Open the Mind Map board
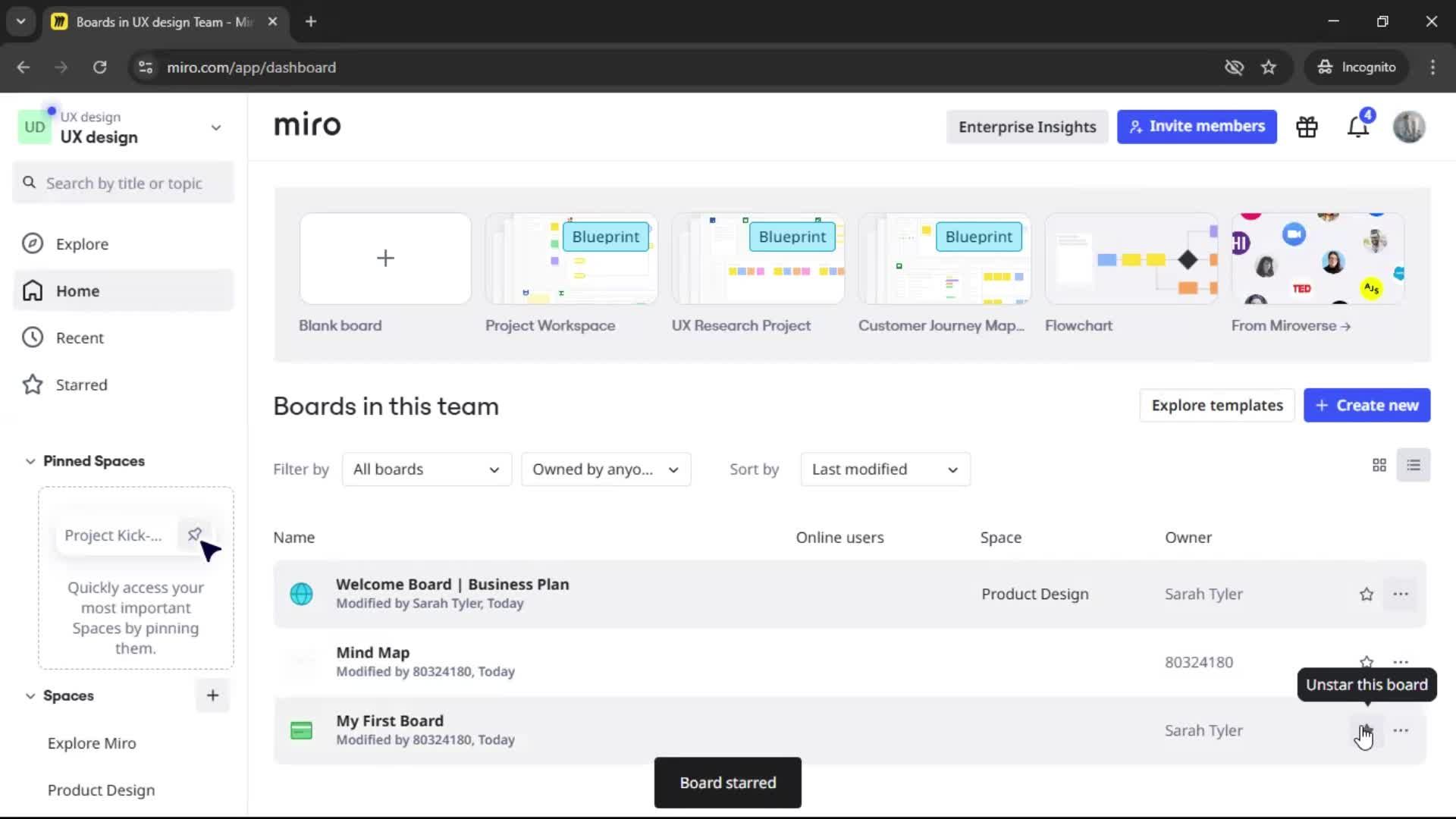Image resolution: width=1456 pixels, height=819 pixels. click(372, 653)
